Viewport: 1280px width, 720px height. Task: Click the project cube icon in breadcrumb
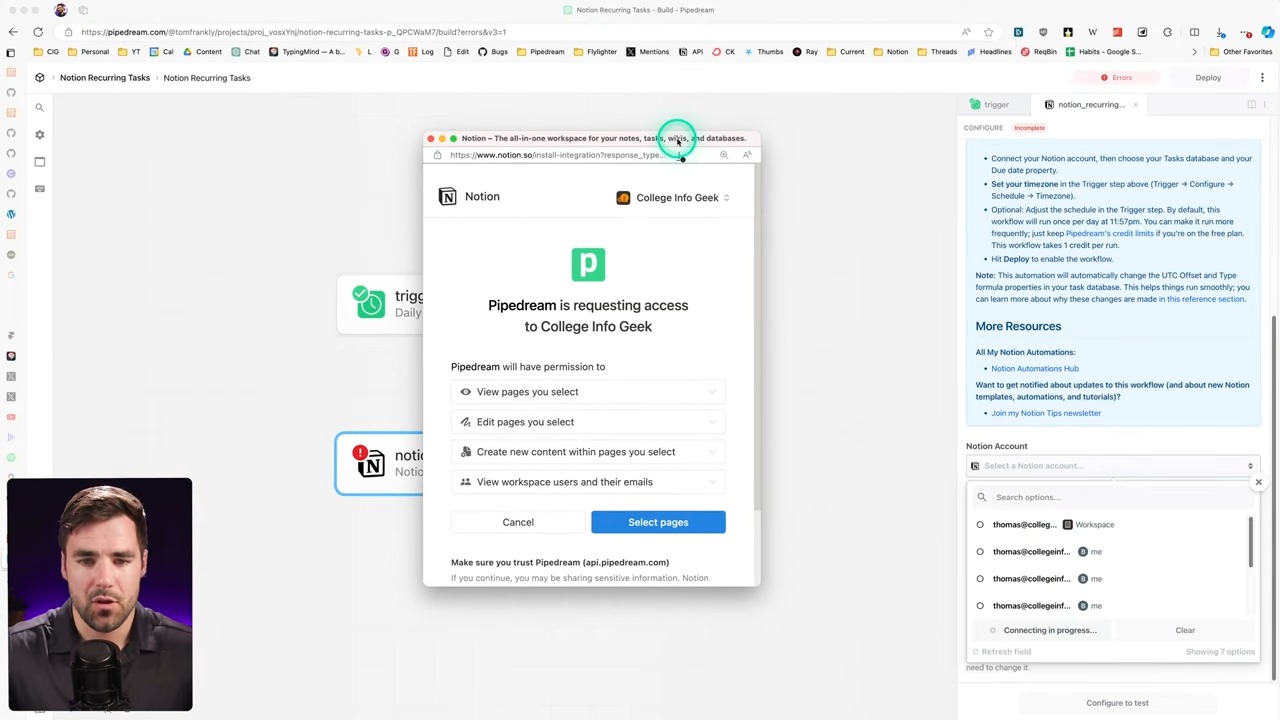pyautogui.click(x=40, y=78)
